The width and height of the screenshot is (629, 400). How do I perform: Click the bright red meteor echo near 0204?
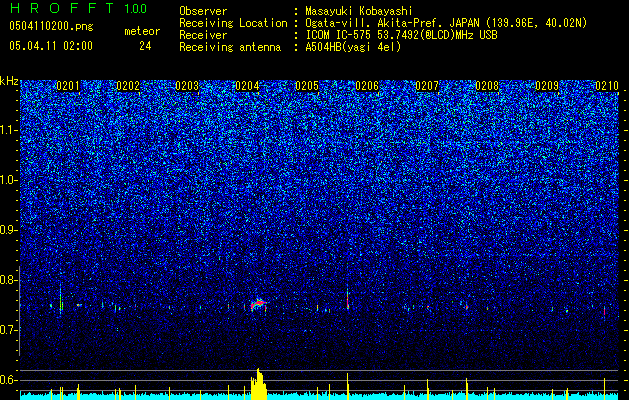click(259, 304)
